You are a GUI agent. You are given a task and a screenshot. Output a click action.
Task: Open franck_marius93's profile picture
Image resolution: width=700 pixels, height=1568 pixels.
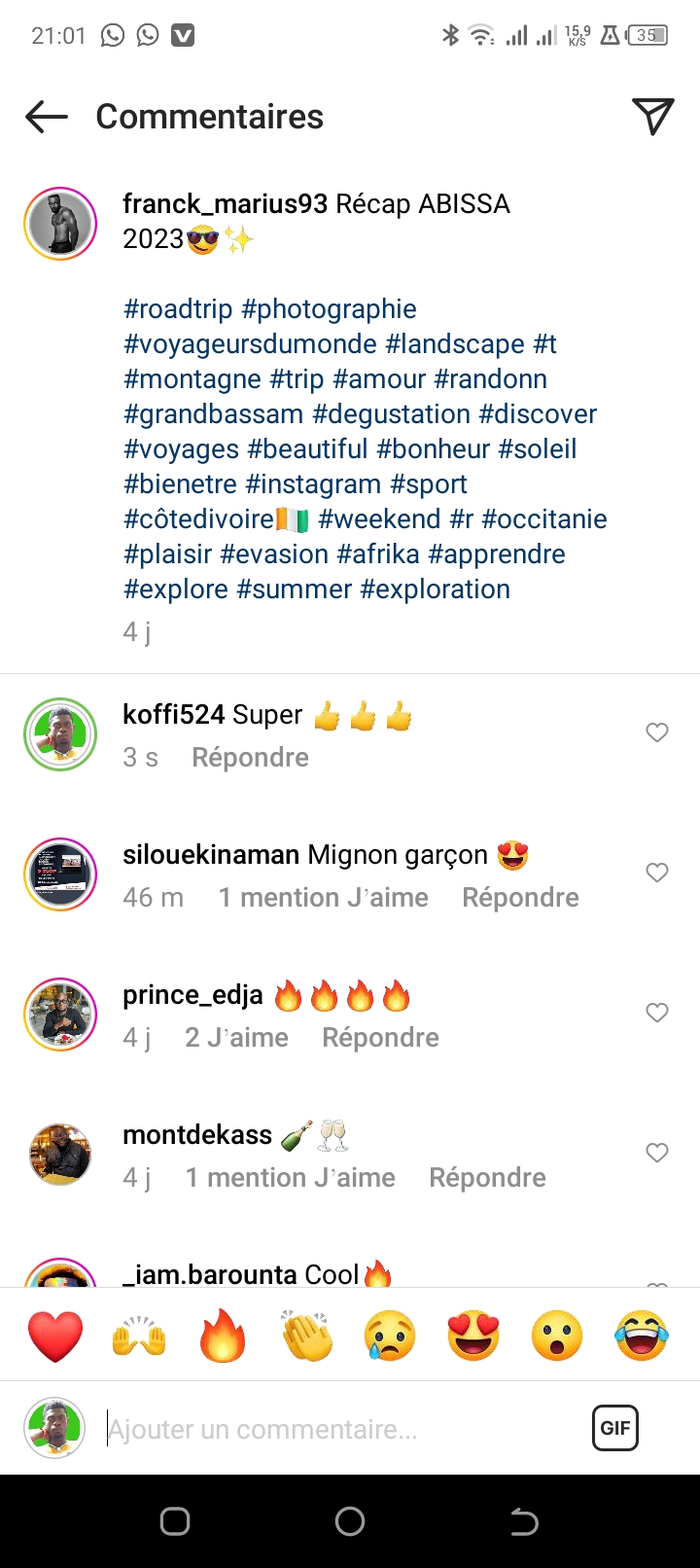tap(60, 224)
